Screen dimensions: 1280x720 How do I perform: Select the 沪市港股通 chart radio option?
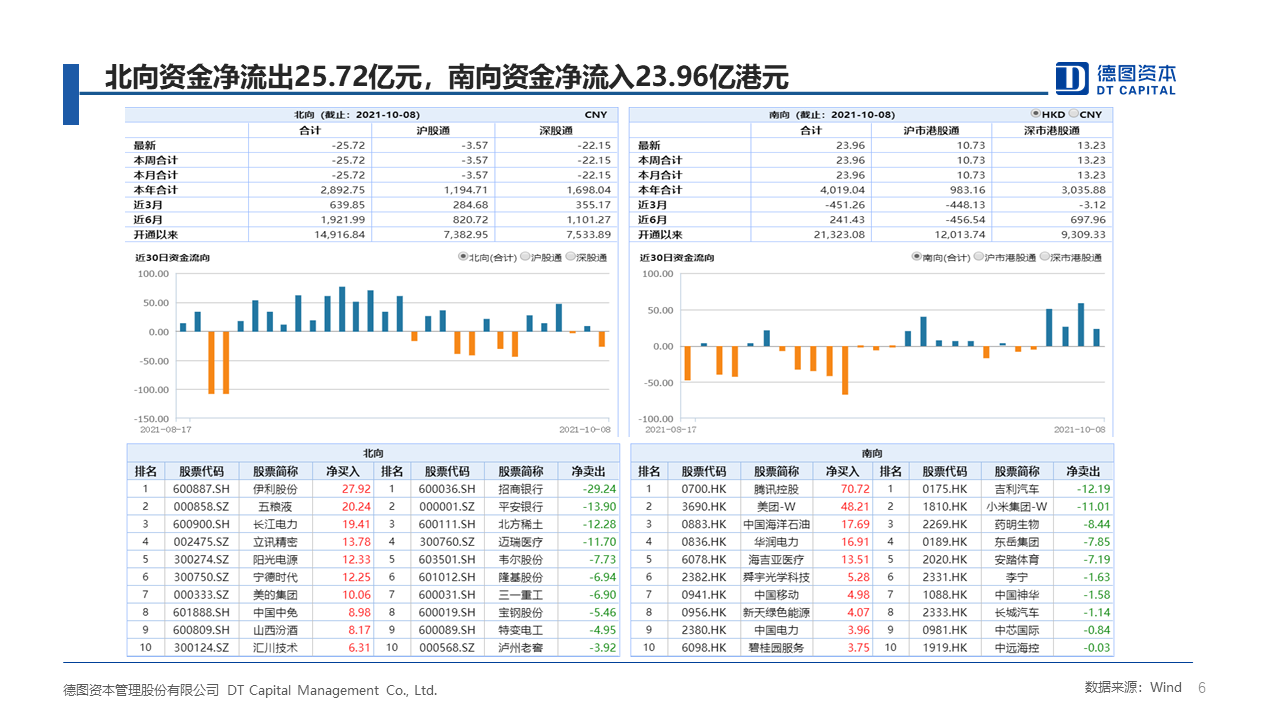tap(980, 257)
